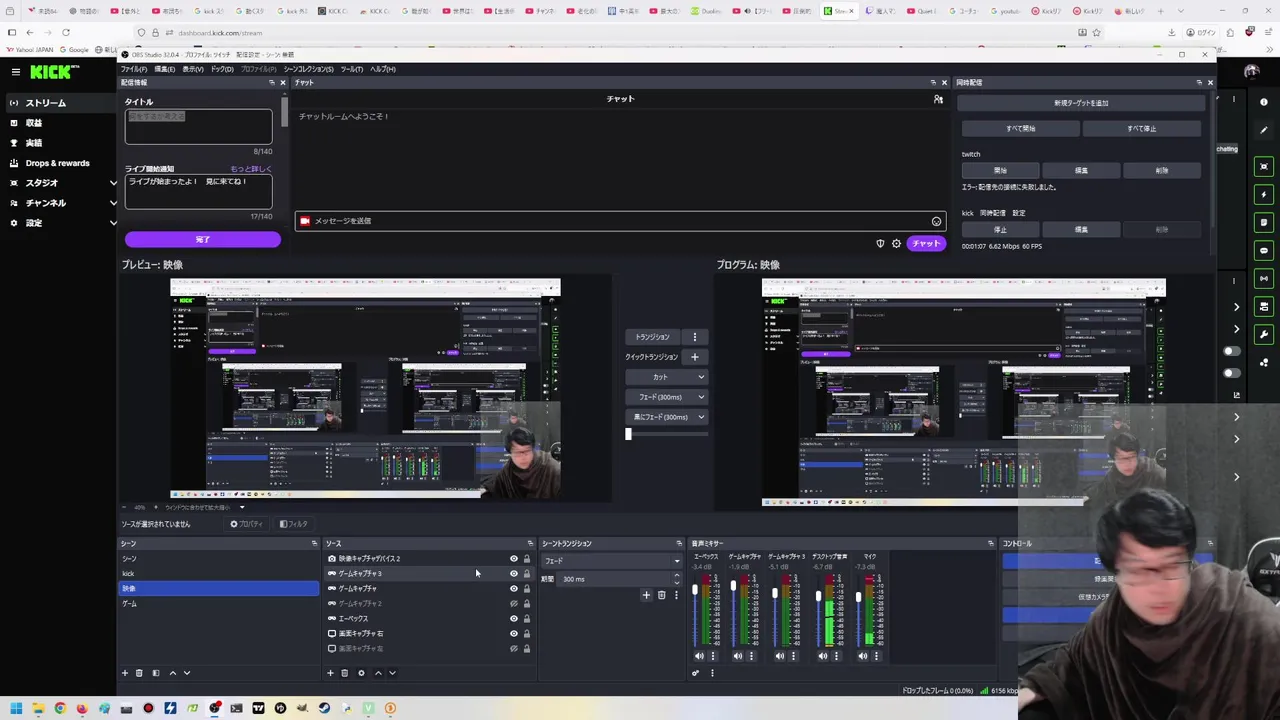The height and width of the screenshot is (720, 1280).
Task: Click purple 完了 button under stream info
Action: point(203,240)
